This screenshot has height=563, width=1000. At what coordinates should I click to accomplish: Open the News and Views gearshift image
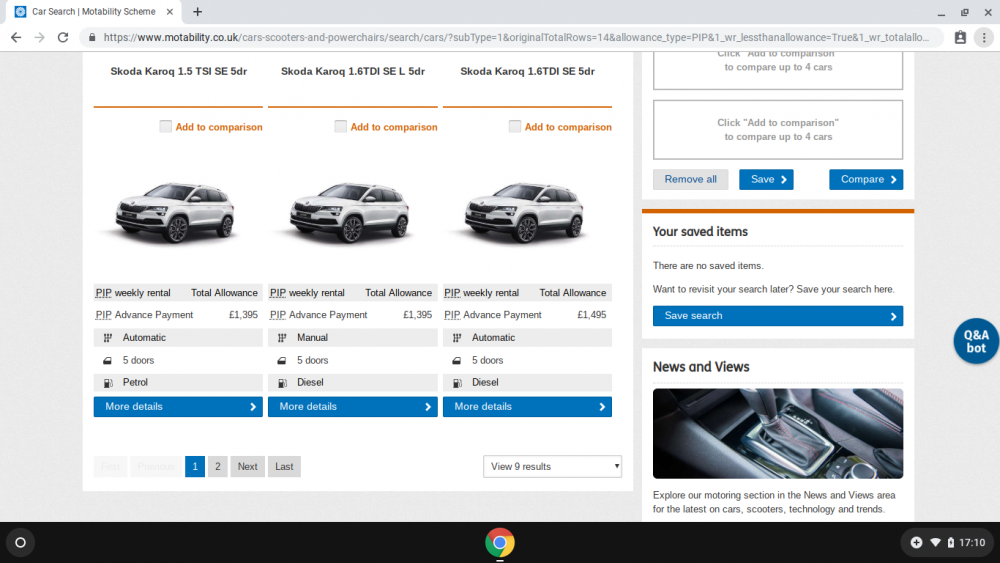[777, 434]
